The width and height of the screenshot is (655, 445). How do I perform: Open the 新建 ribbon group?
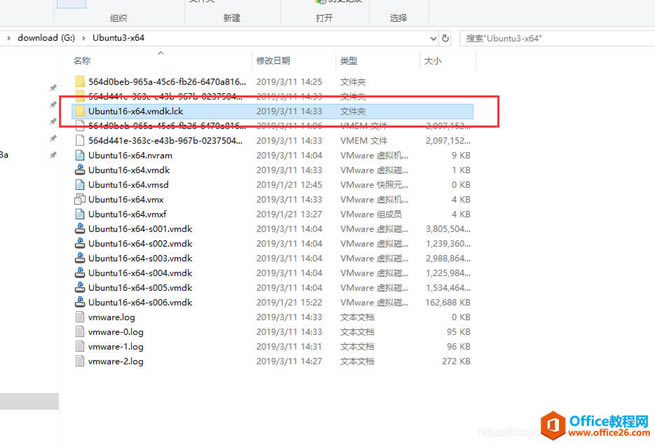click(232, 18)
